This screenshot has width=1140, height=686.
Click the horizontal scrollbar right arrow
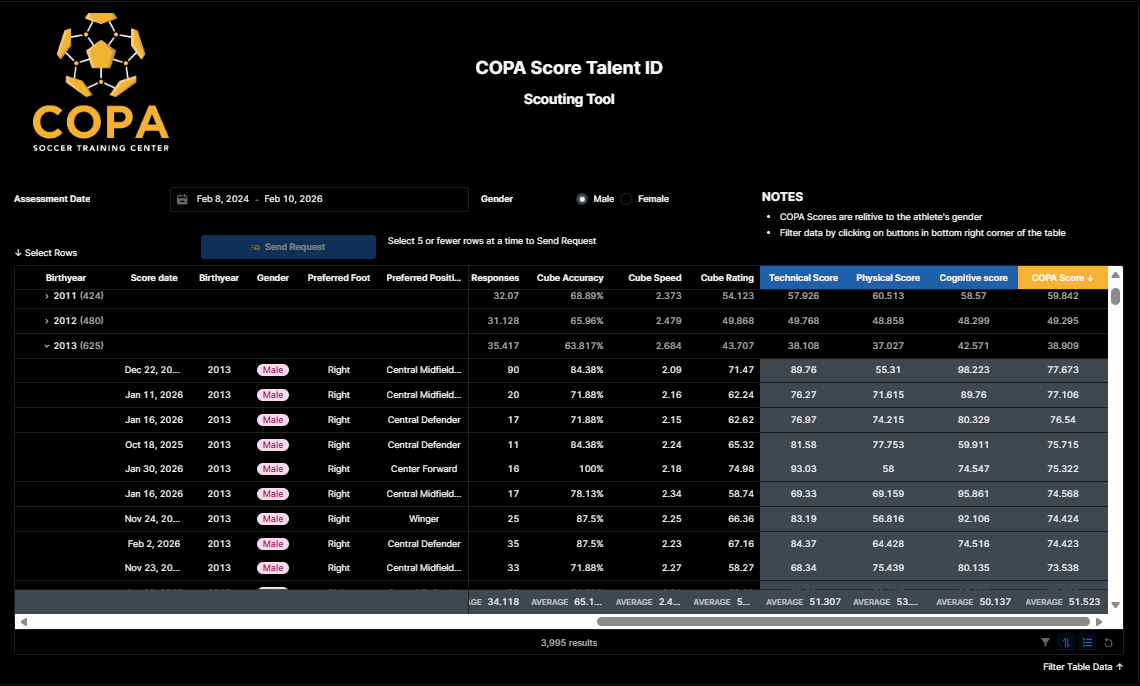(1101, 621)
